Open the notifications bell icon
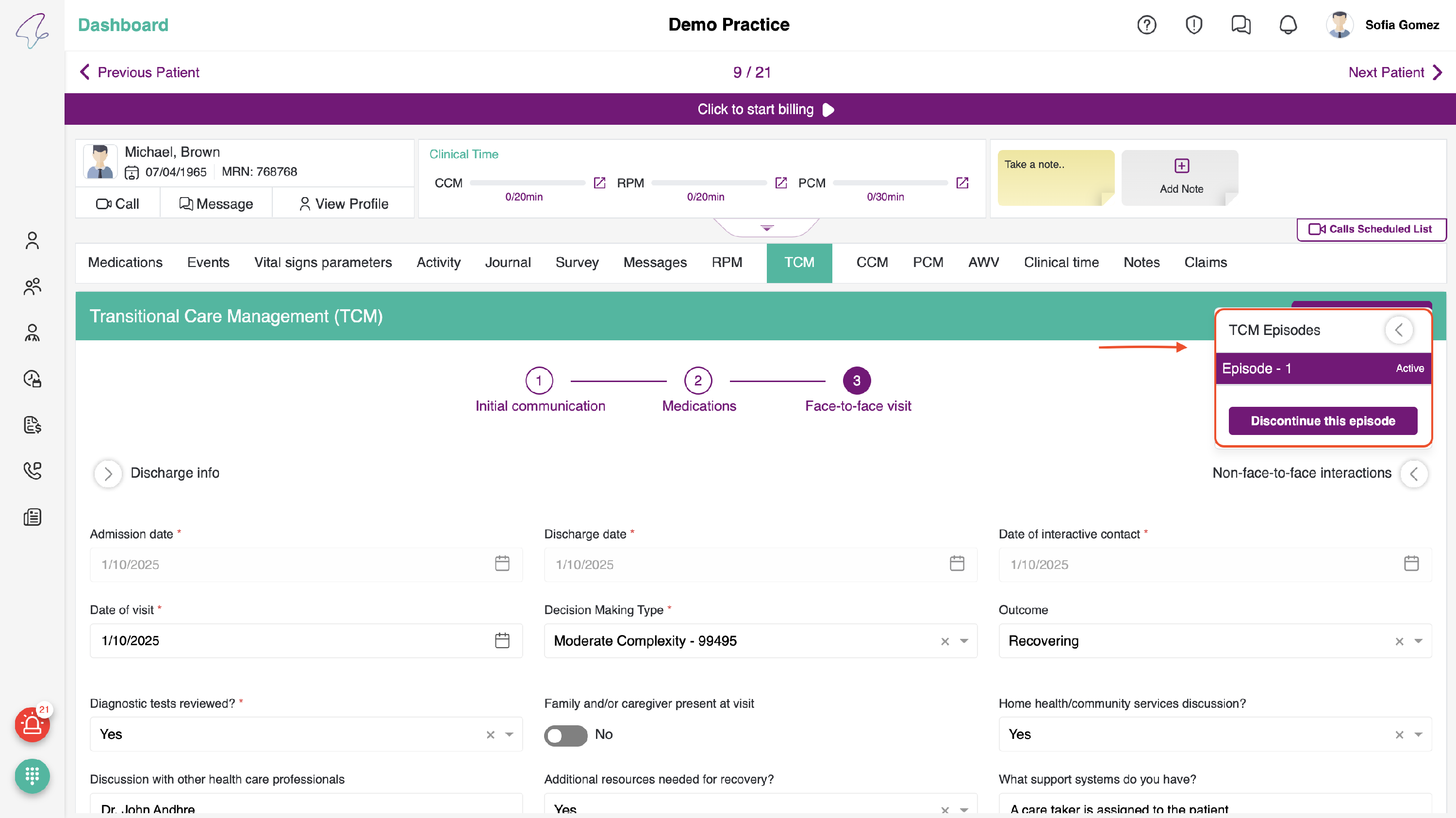The height and width of the screenshot is (818, 1456). pos(1288,25)
